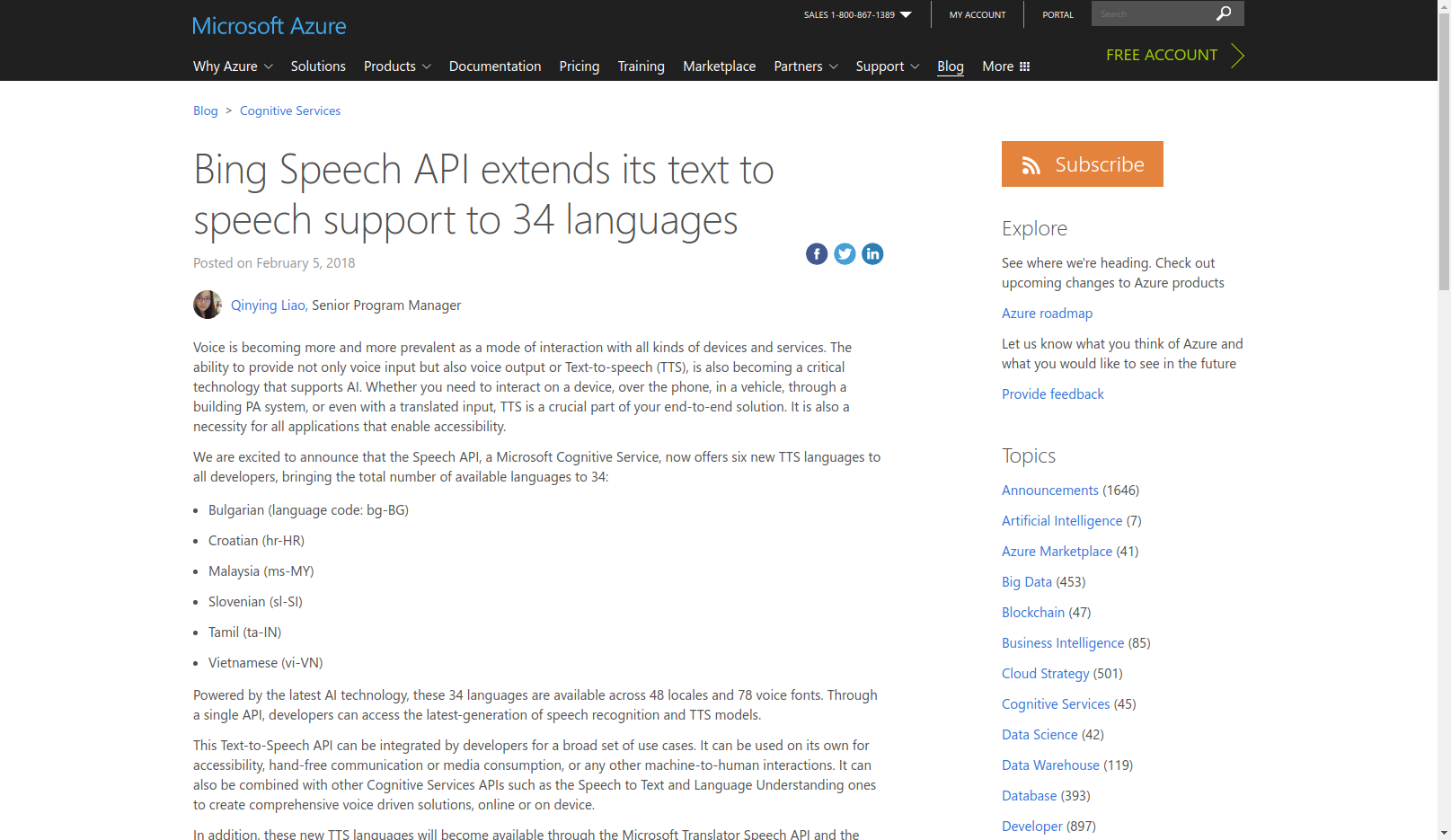
Task: Click into the Search input field
Action: (1150, 13)
